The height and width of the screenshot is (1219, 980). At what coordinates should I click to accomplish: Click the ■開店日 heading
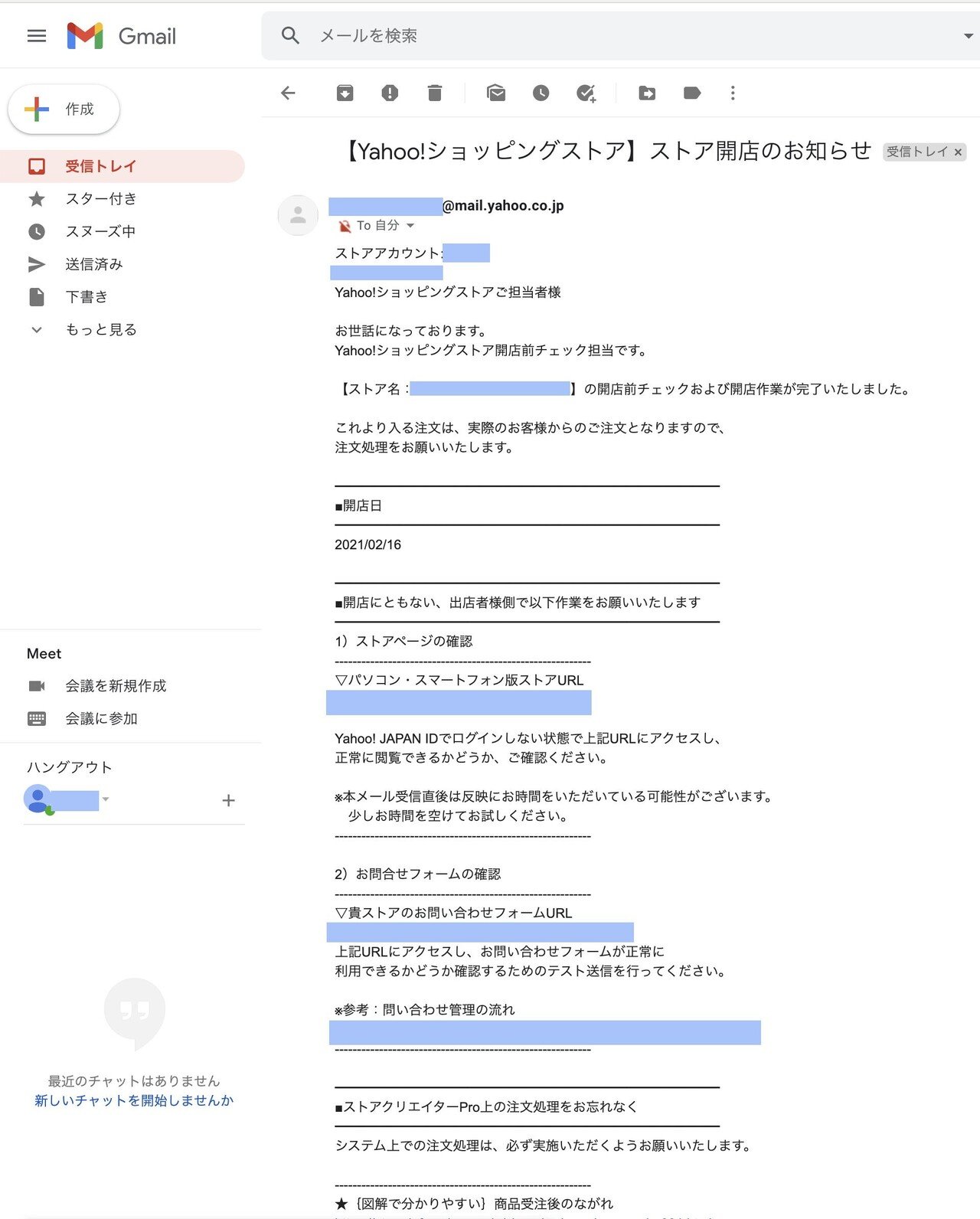click(x=358, y=505)
